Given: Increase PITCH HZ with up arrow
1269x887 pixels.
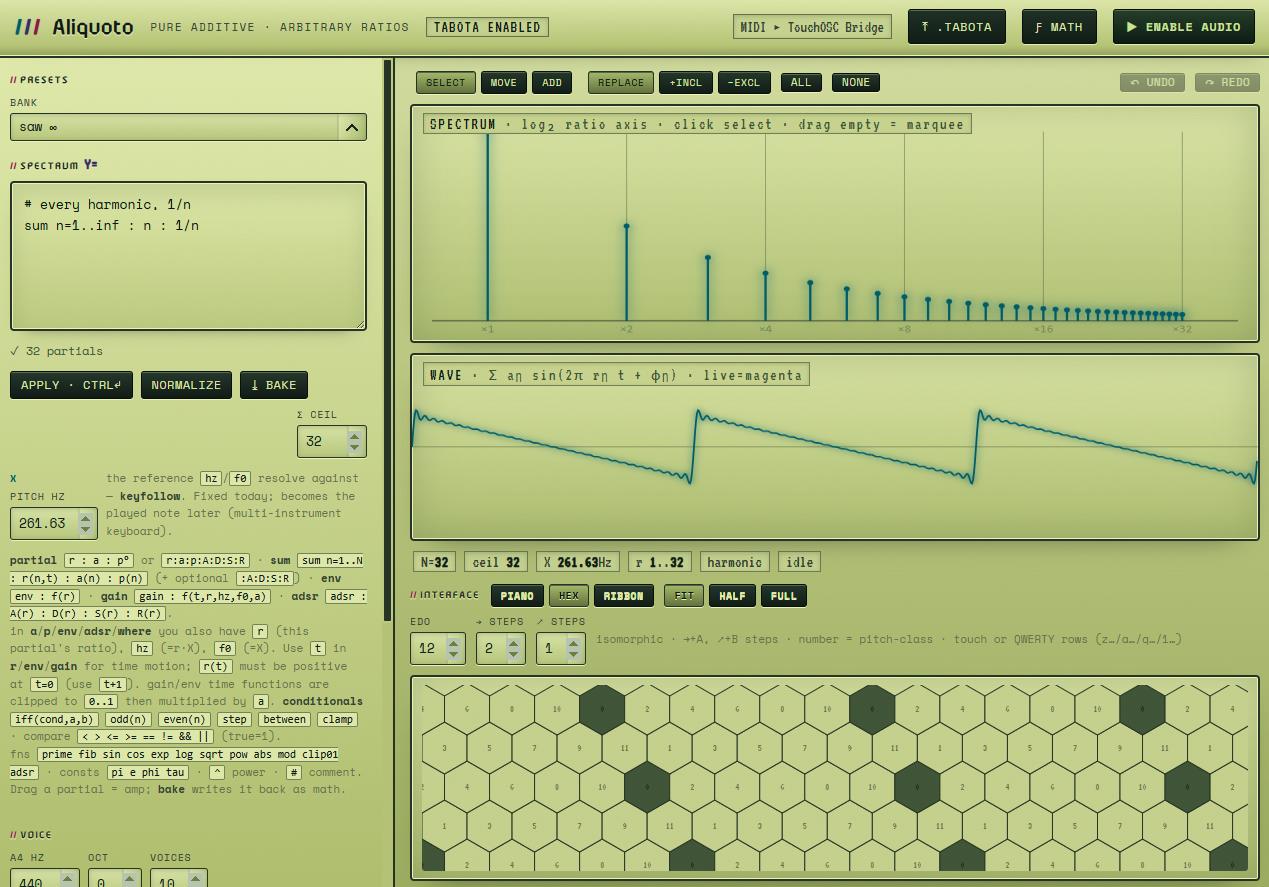Looking at the screenshot, I should (x=86, y=517).
